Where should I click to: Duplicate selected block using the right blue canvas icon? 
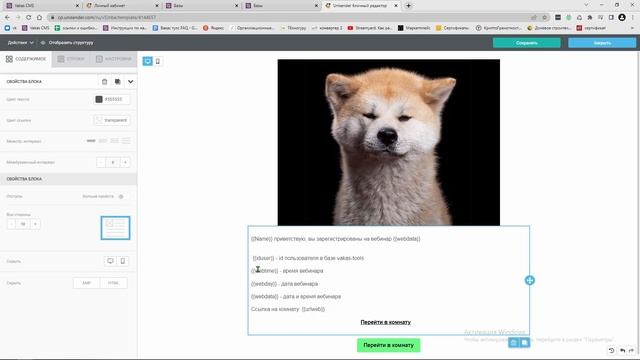pyautogui.click(x=524, y=342)
